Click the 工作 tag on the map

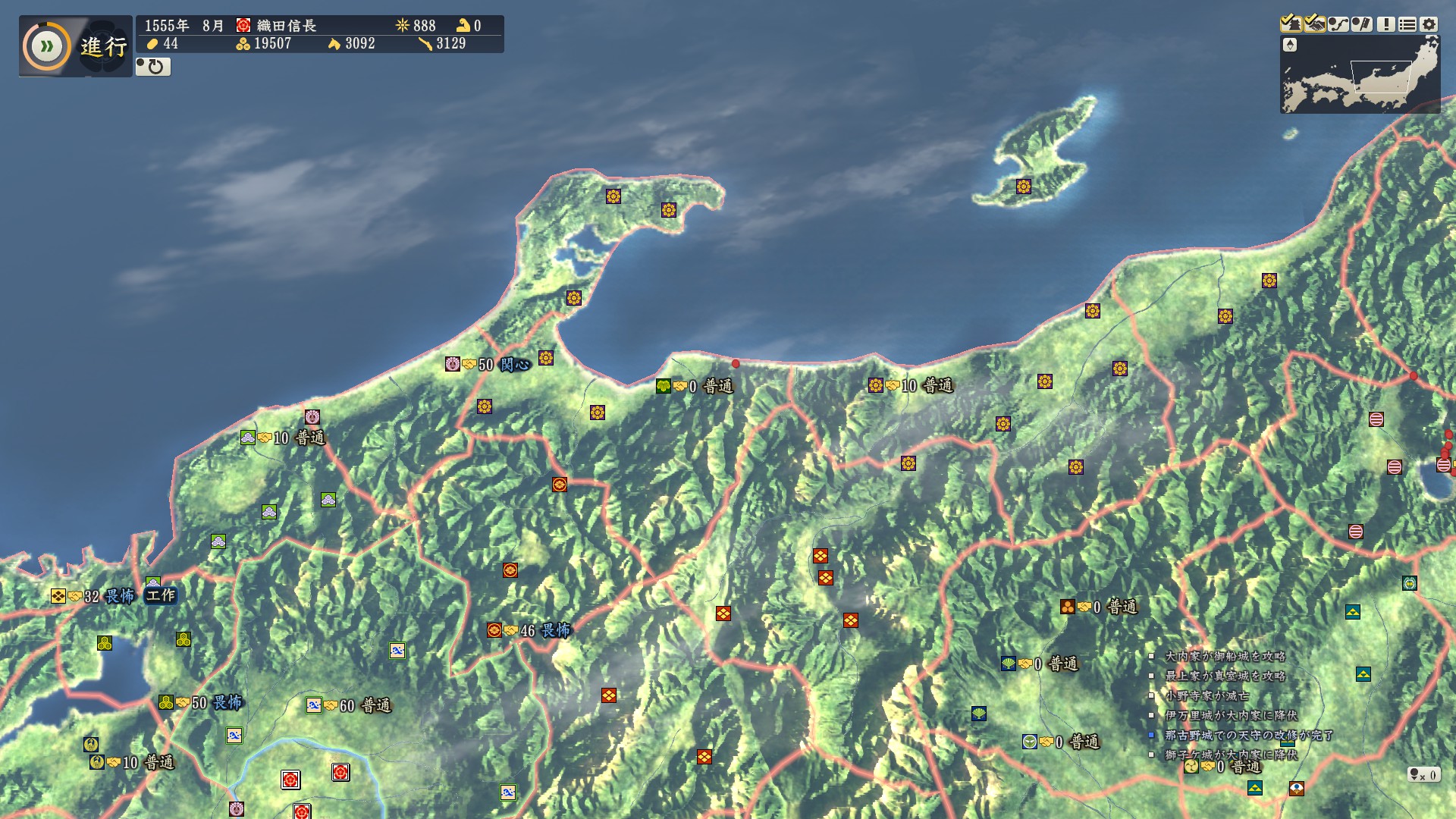pyautogui.click(x=160, y=595)
